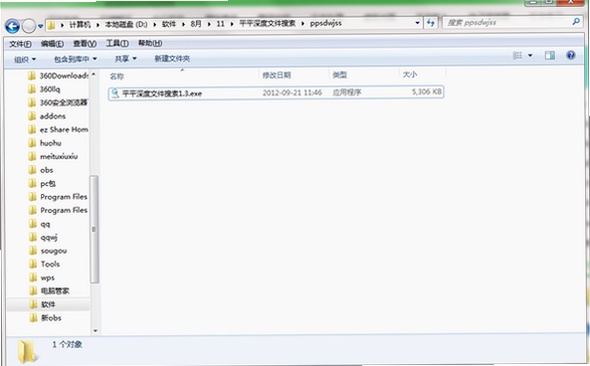Click the refresh icon beside address bar

tap(431, 23)
